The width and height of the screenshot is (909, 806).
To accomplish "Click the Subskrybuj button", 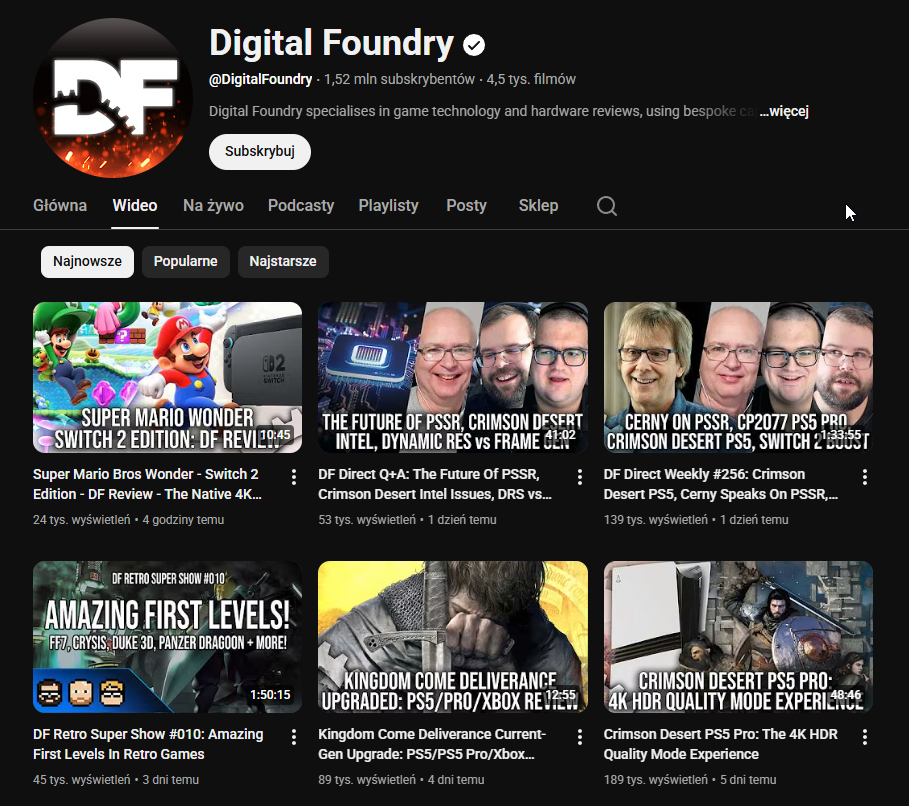I will tap(260, 152).
